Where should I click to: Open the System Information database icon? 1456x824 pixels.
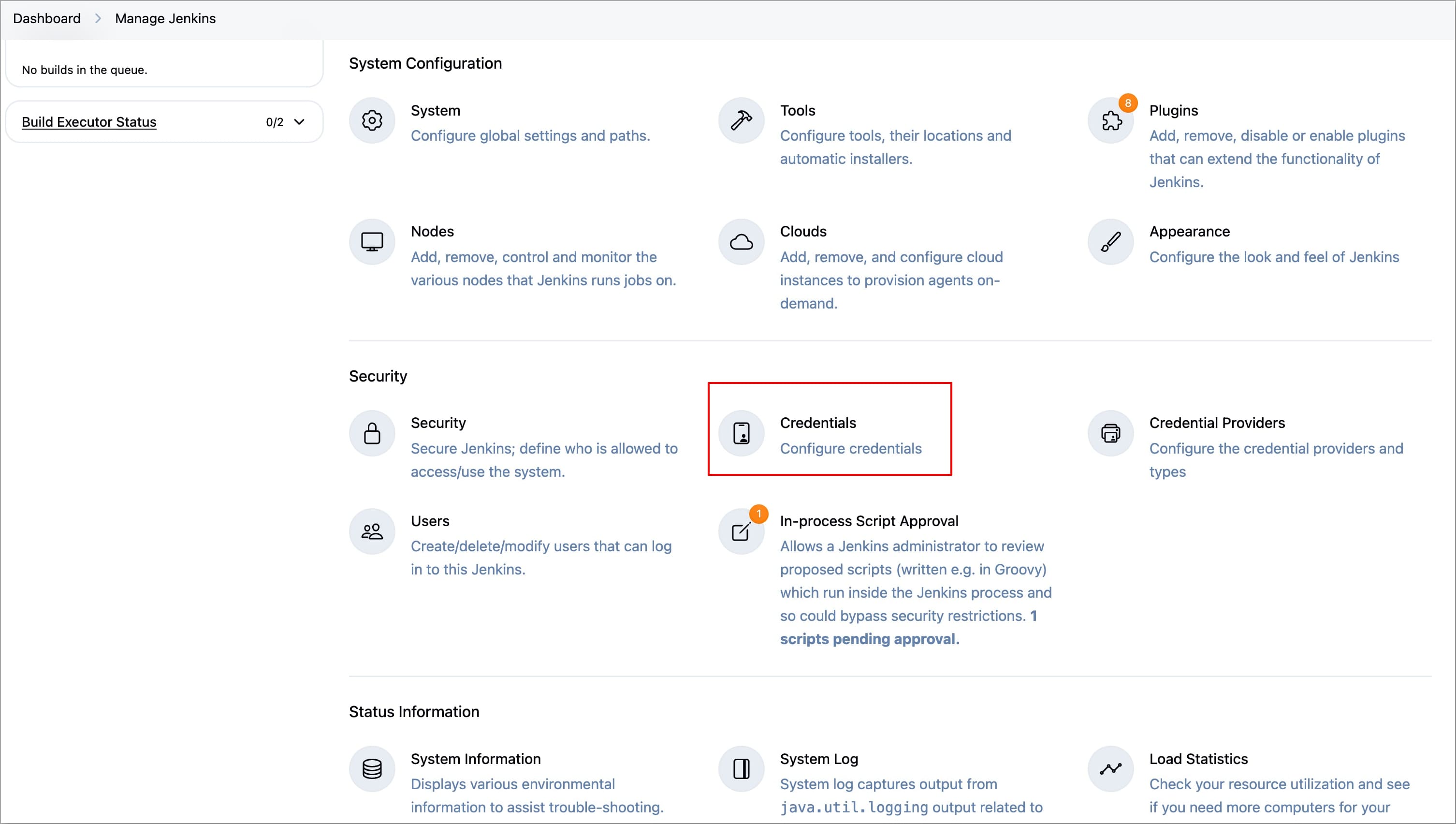pyautogui.click(x=372, y=769)
